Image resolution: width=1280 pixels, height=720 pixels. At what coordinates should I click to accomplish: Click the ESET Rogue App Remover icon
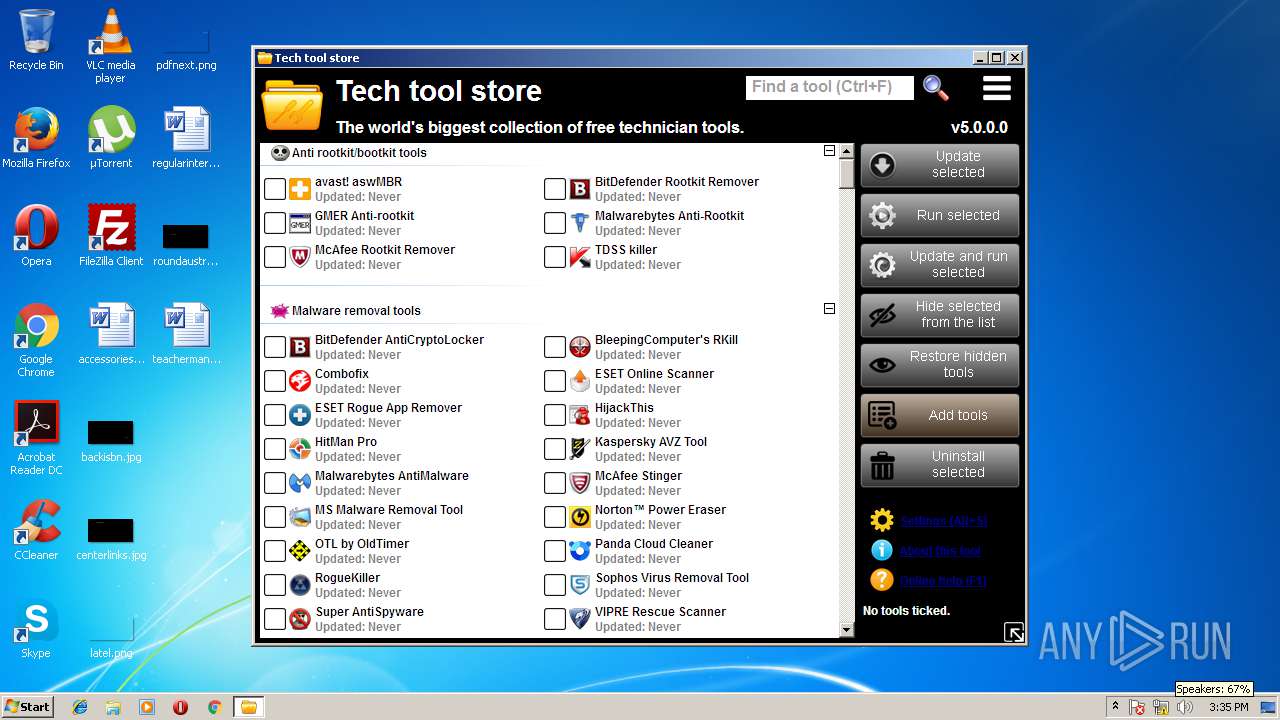(300, 415)
